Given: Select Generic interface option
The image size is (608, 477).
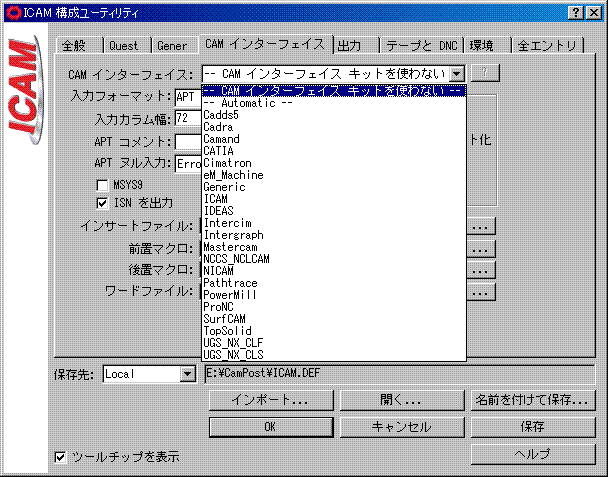Looking at the screenshot, I should coord(334,187).
